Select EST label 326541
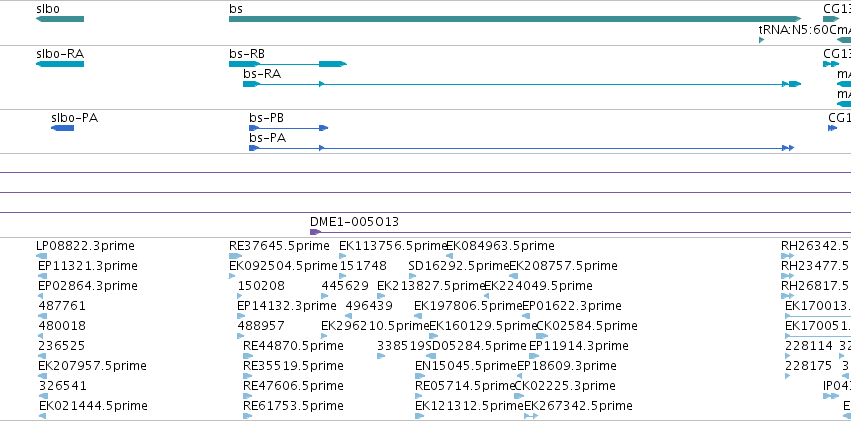Image resolution: width=851 pixels, height=421 pixels. pos(62,386)
